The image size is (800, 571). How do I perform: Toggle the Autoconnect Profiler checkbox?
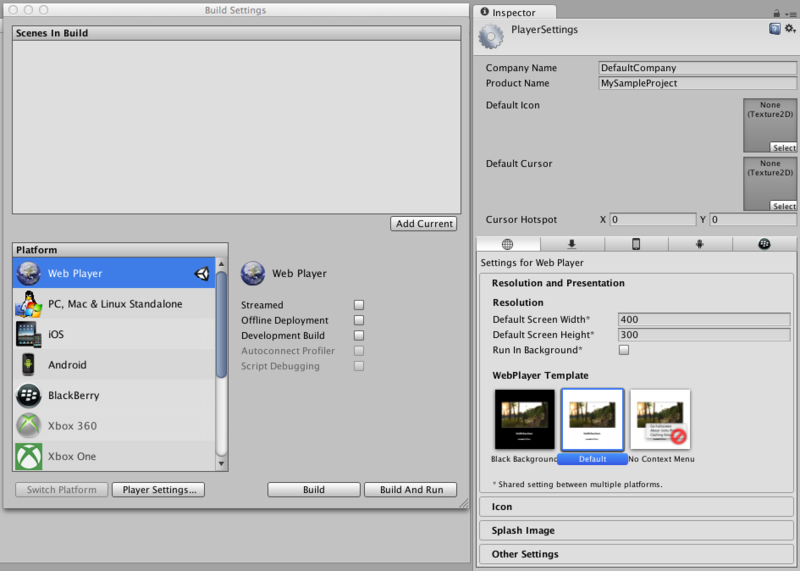pos(359,351)
